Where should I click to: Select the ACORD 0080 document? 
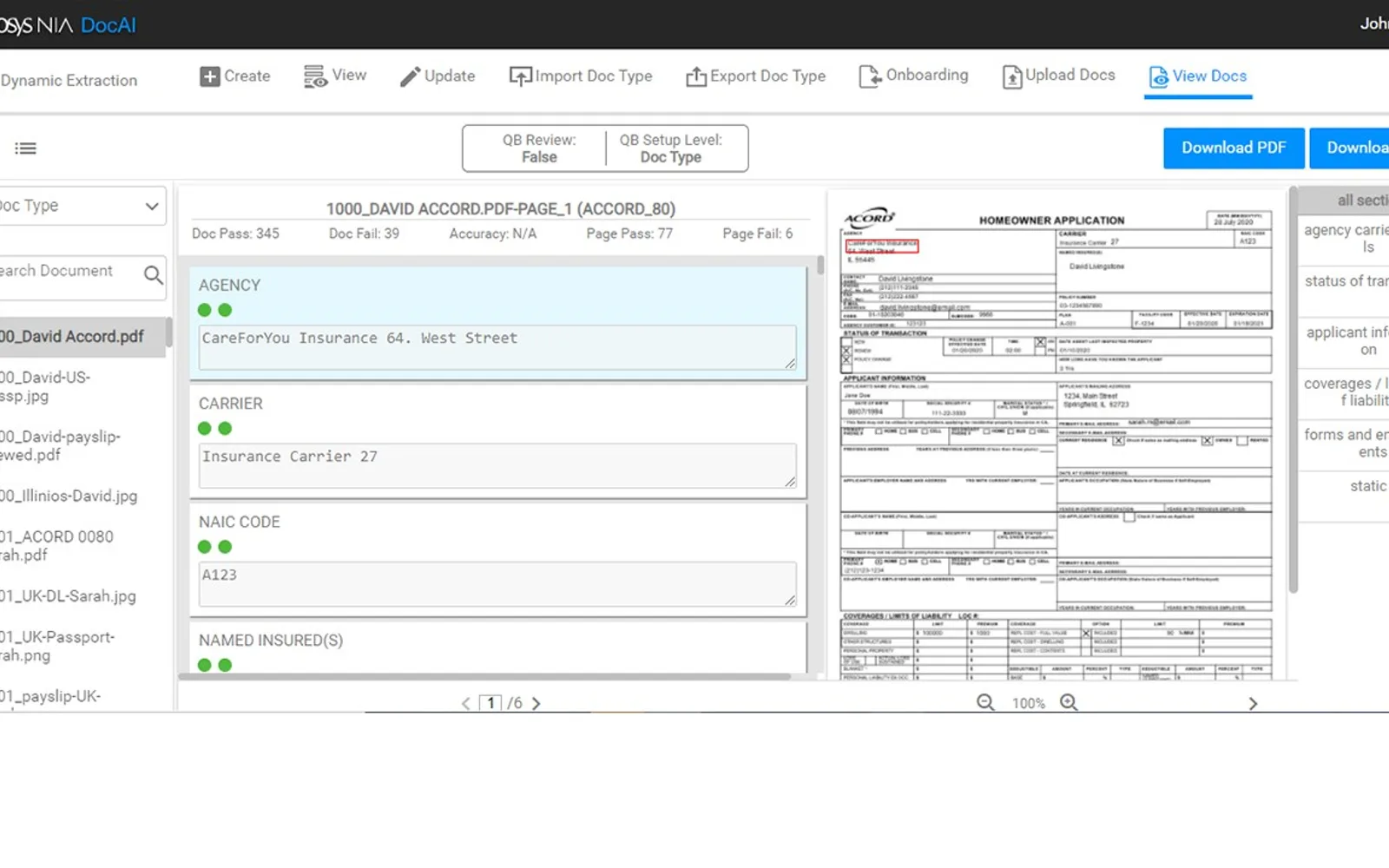pos(57,546)
